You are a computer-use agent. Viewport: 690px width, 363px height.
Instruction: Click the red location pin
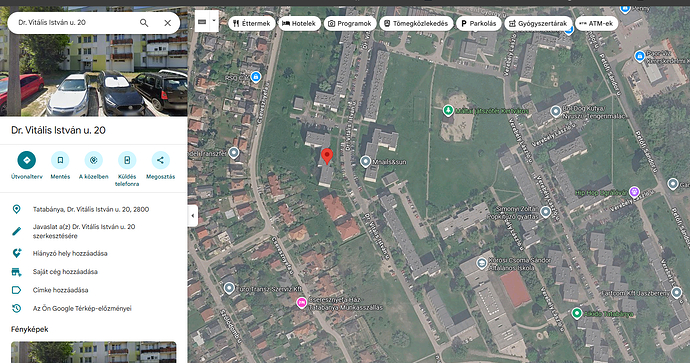[x=327, y=157]
